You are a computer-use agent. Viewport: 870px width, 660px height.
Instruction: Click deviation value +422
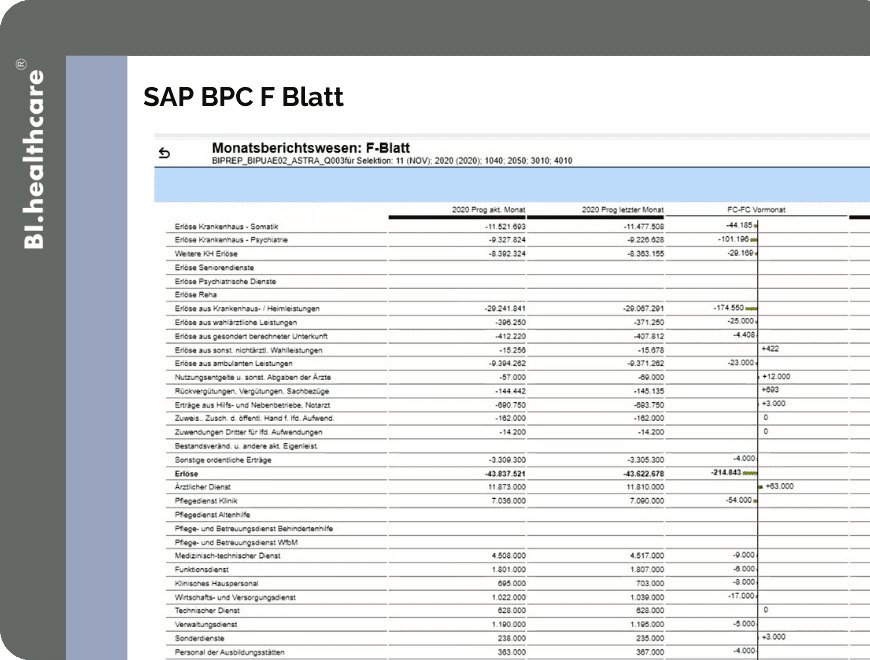click(770, 349)
